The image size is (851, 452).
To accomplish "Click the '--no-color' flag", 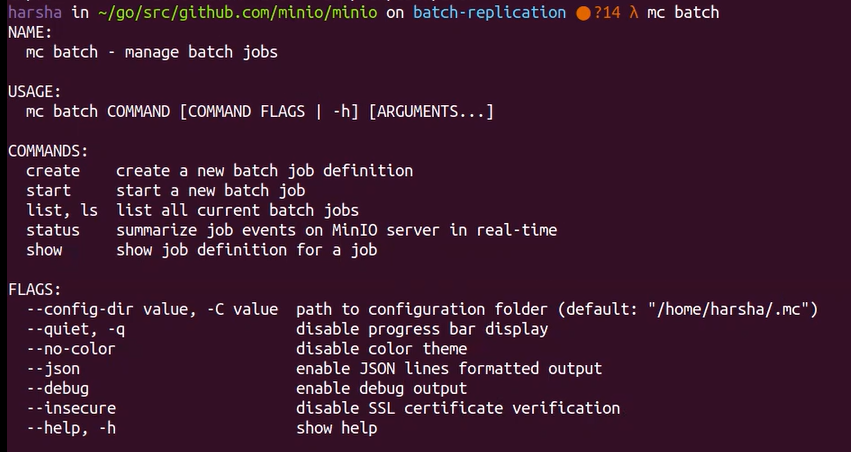I will coord(71,349).
